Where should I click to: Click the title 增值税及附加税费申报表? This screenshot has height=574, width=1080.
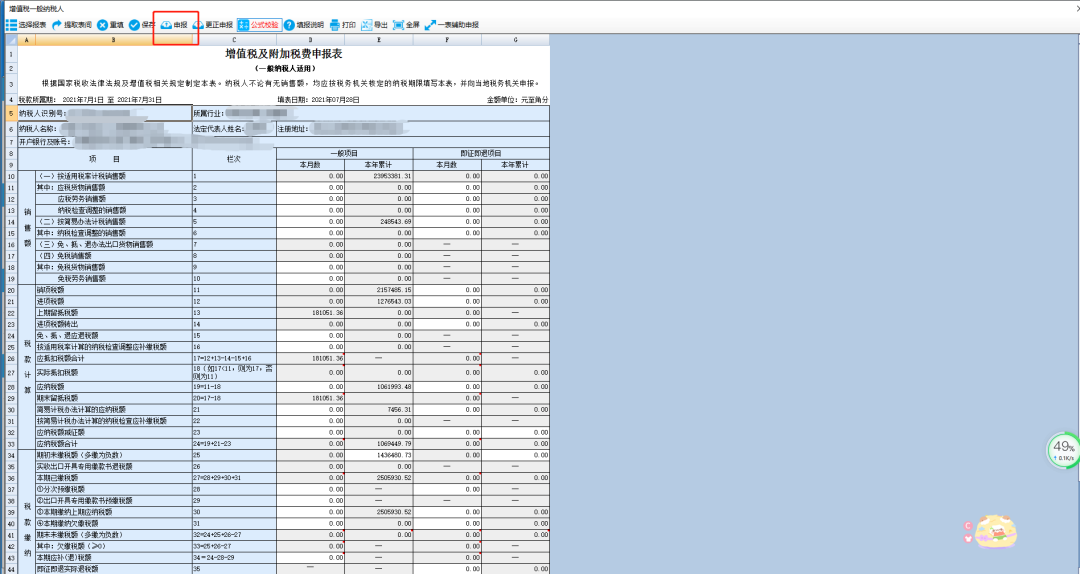coord(284,54)
